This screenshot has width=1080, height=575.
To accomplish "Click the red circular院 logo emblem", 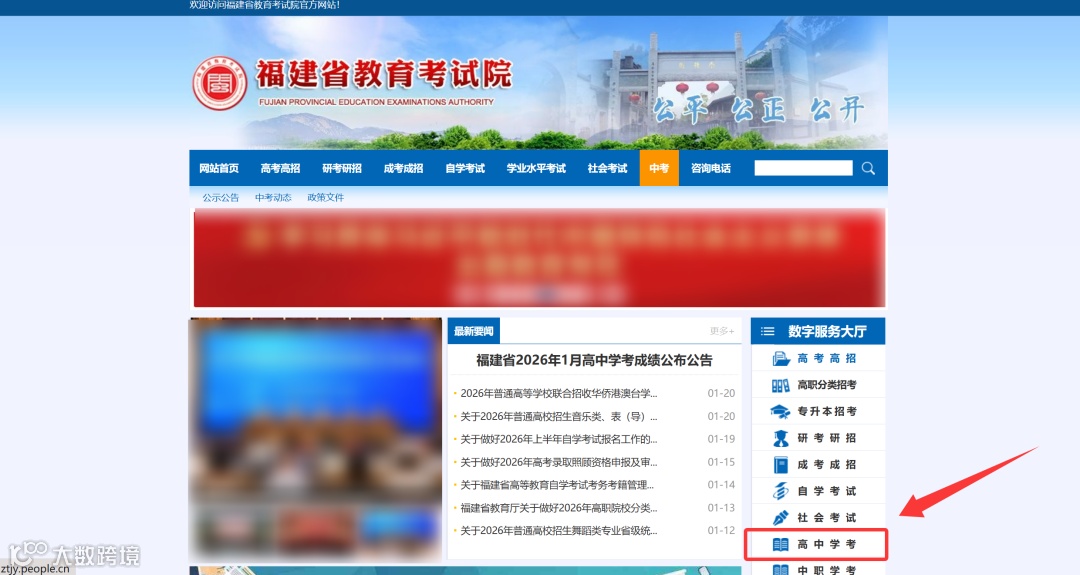I will pos(220,83).
